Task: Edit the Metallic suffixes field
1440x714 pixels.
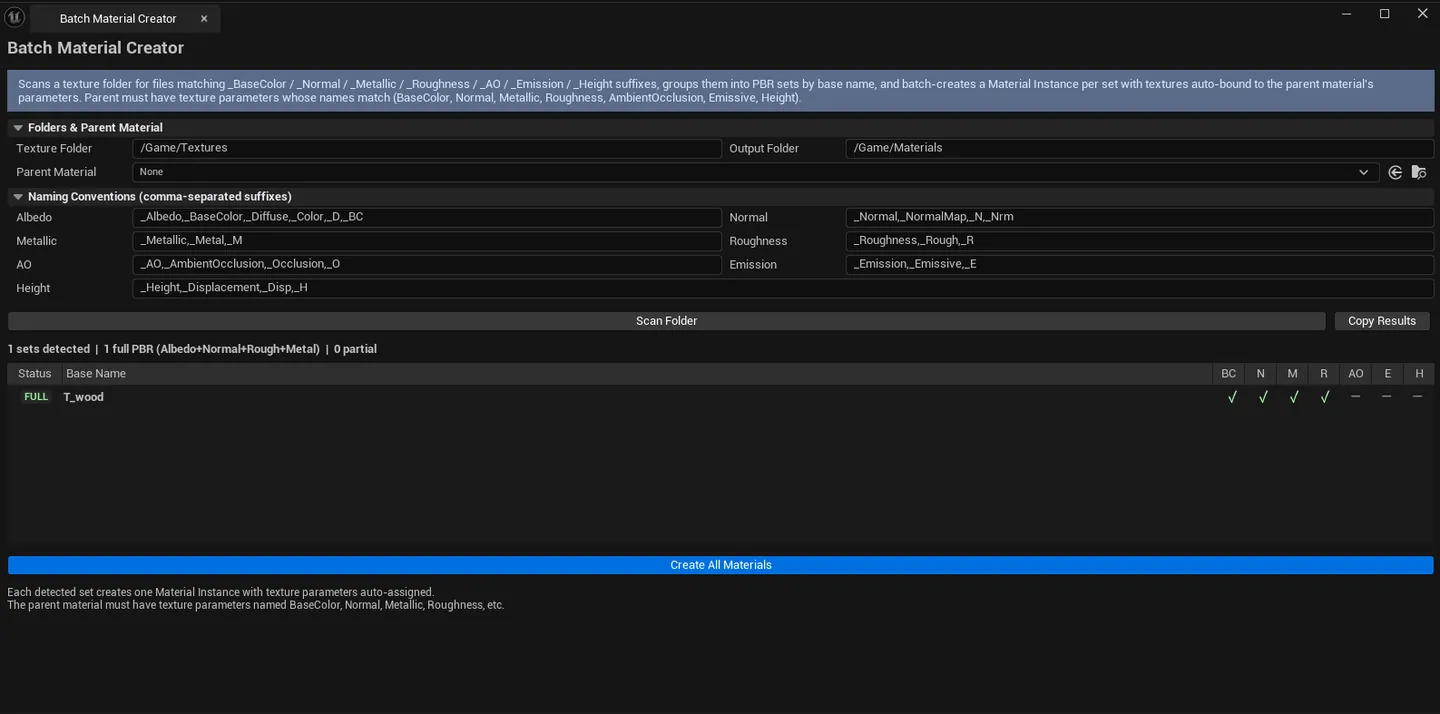Action: (x=427, y=241)
